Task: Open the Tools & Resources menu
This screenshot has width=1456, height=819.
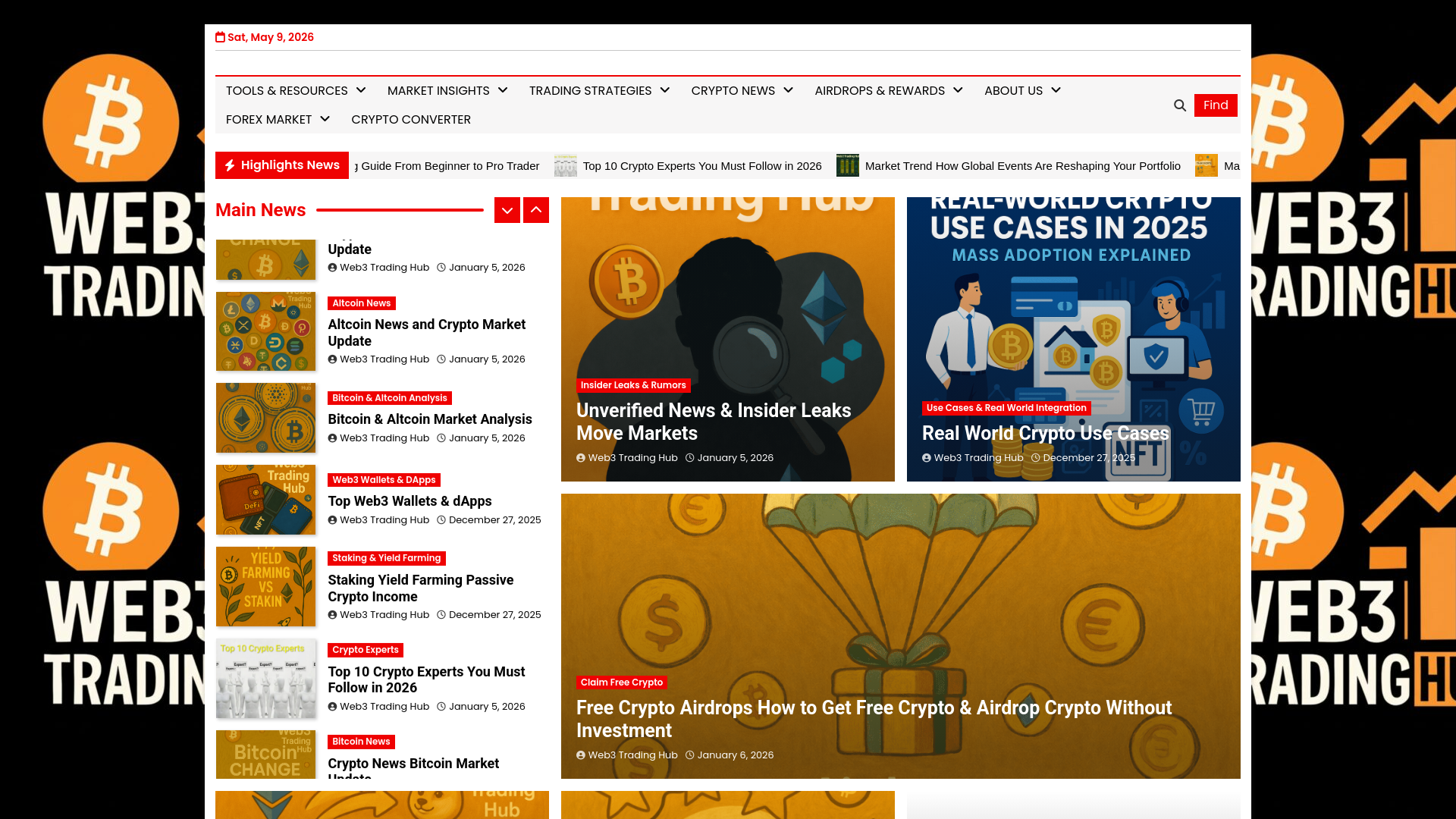Action: 287,91
